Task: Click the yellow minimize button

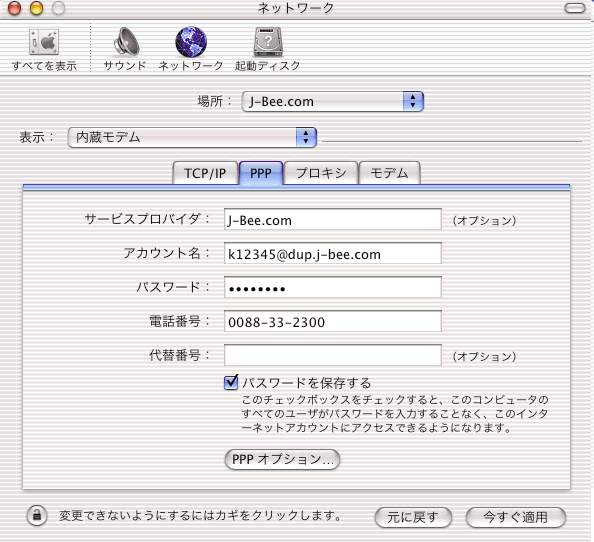Action: (36, 8)
